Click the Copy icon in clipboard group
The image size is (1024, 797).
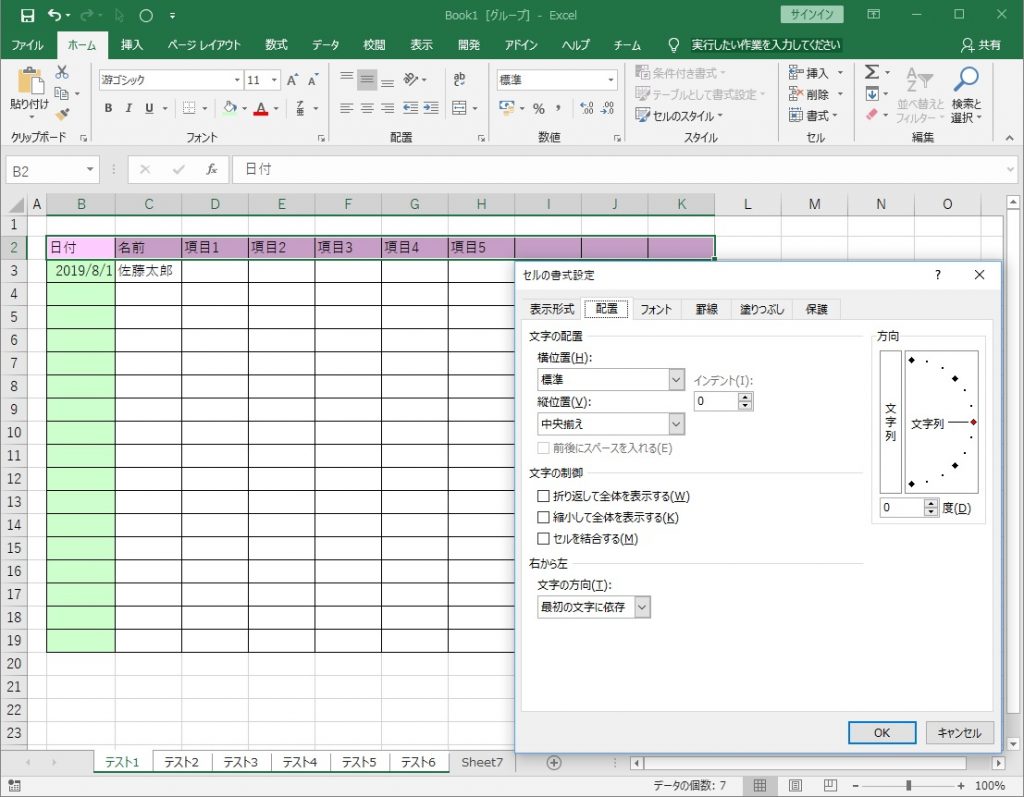point(61,93)
